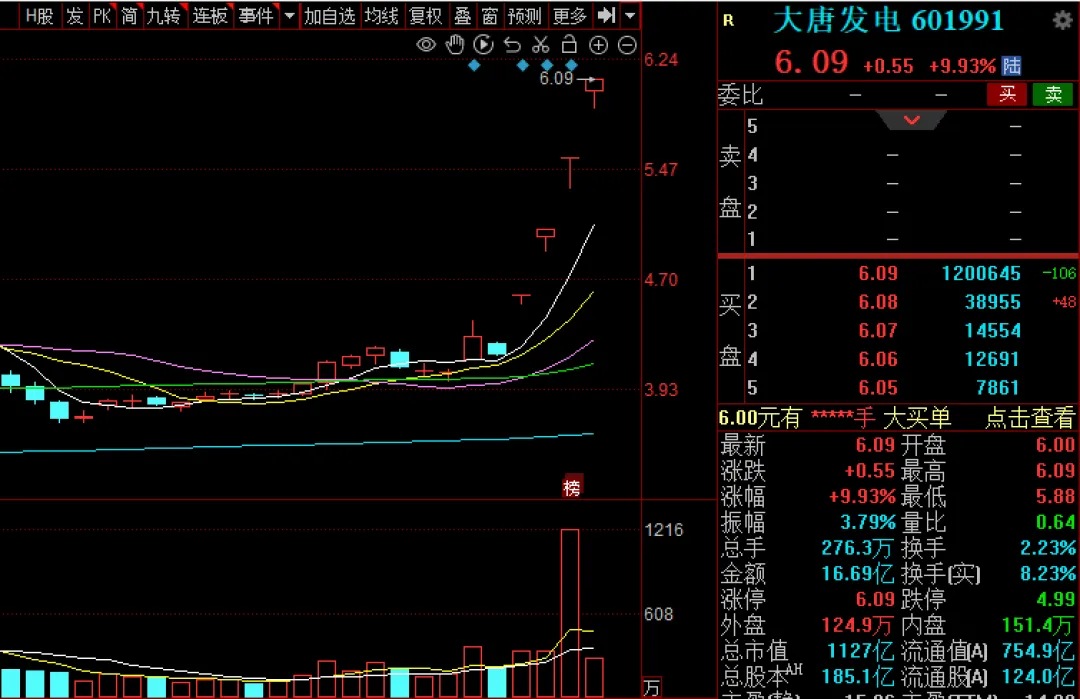Click the 陆 connect badge
This screenshot has width=1080, height=699.
[1011, 66]
